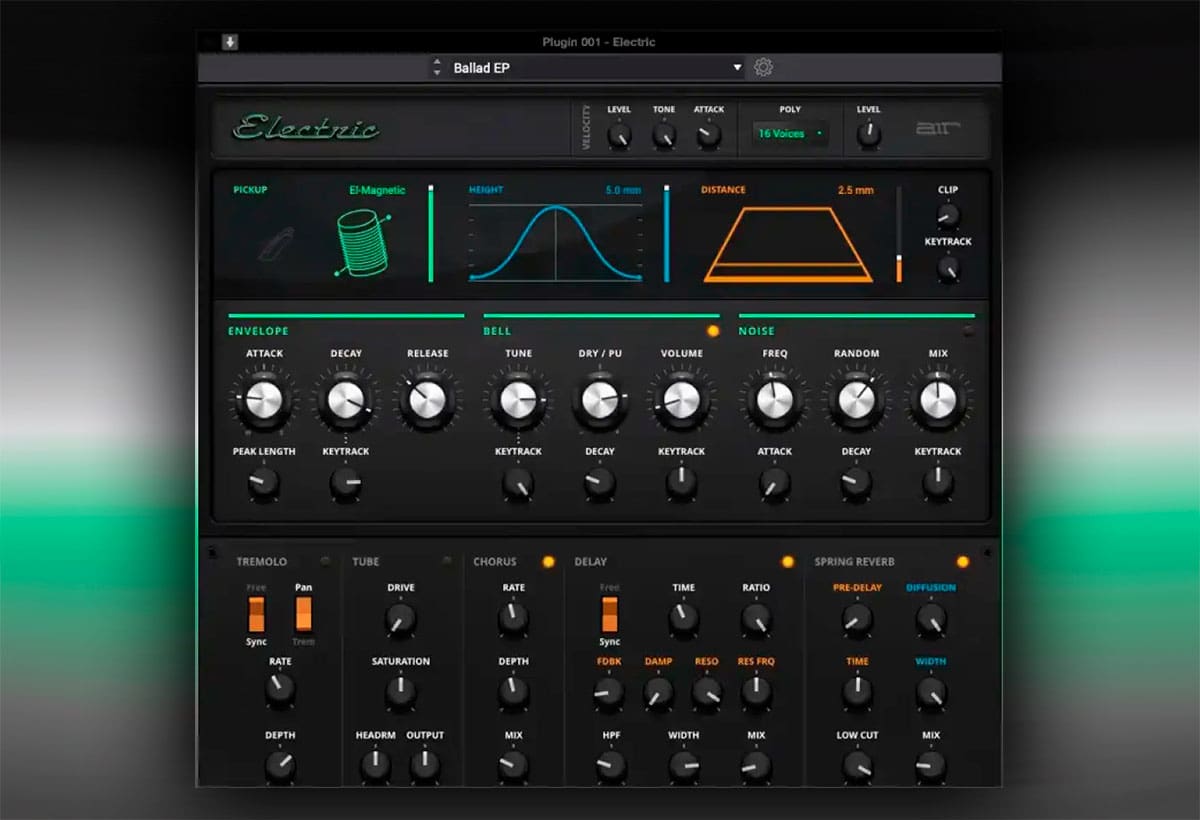Enable the Noise section power LED
Screen dimensions: 1200x820
pos(967,331)
